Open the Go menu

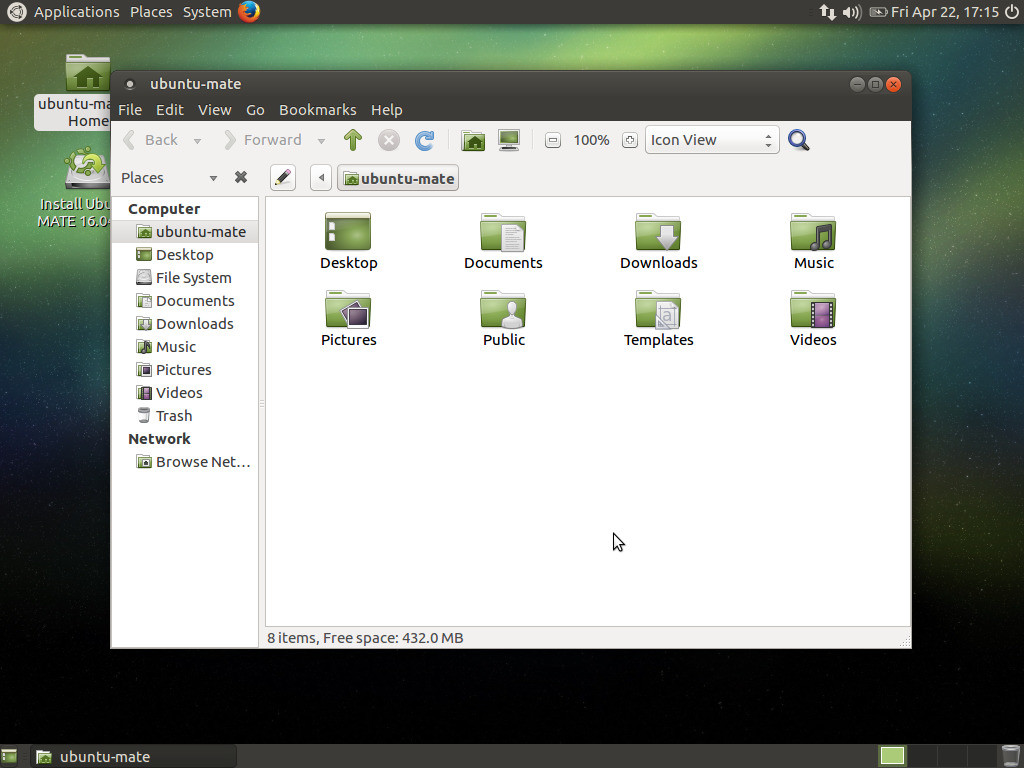click(x=253, y=110)
